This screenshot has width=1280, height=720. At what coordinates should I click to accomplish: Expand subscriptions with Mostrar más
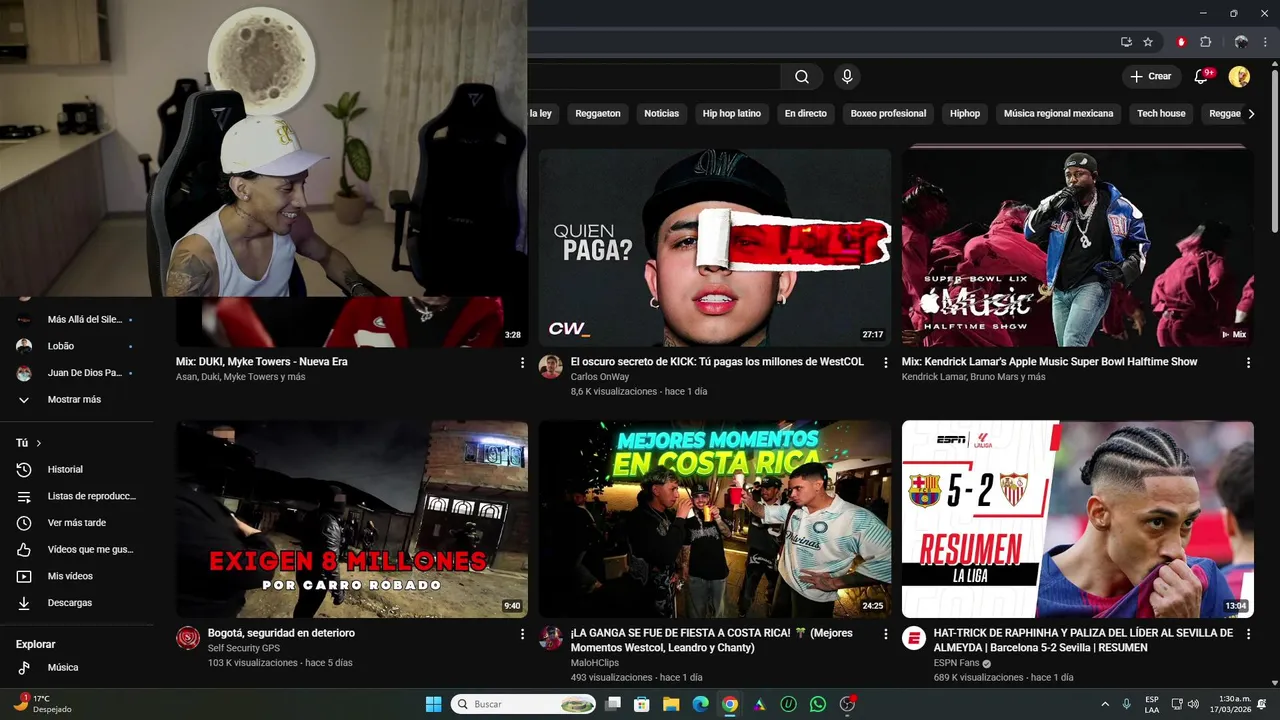click(77, 400)
